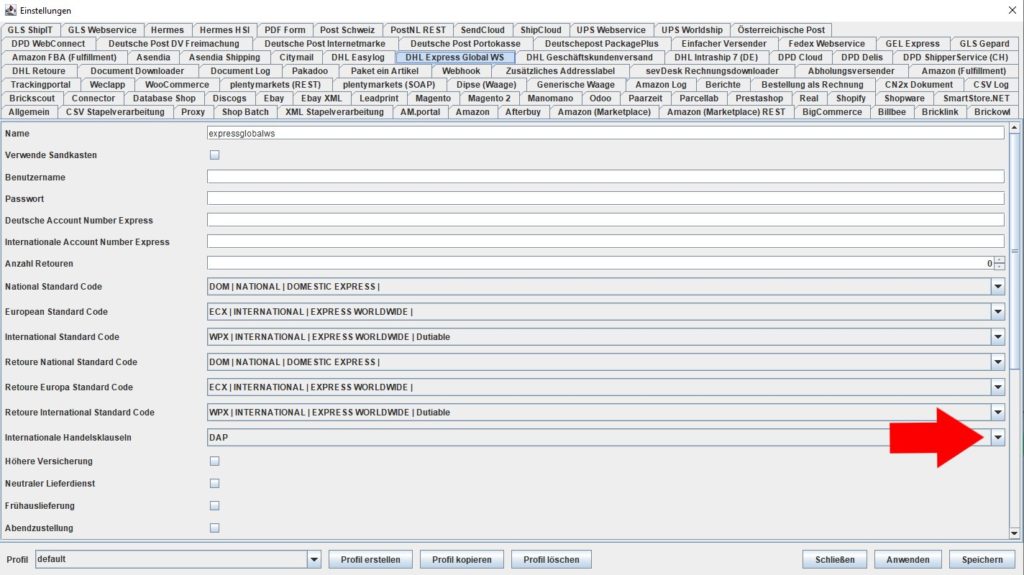Image resolution: width=1024 pixels, height=575 pixels.
Task: Click the Profil löschen button
Action: (x=551, y=559)
